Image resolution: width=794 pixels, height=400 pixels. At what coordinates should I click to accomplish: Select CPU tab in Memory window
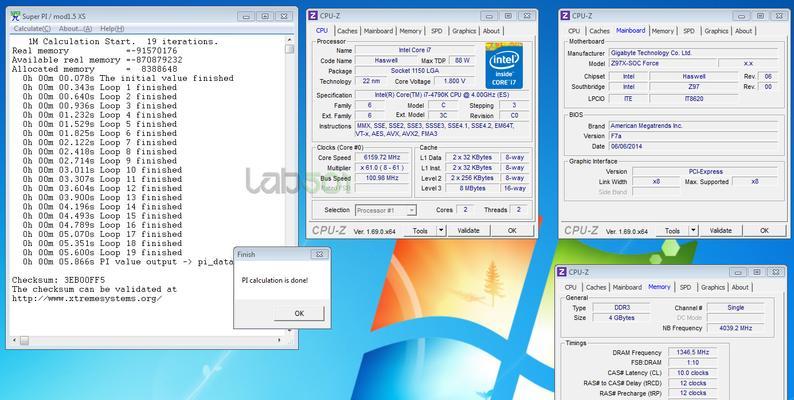(571, 287)
